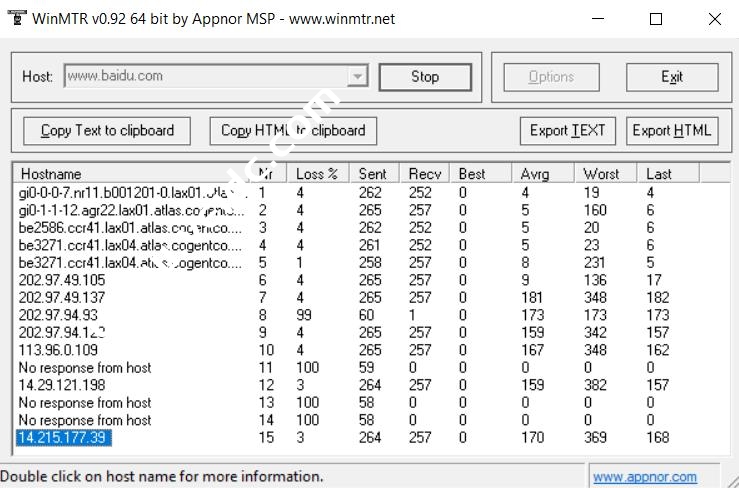Copy HTML to clipboard

coord(293,130)
